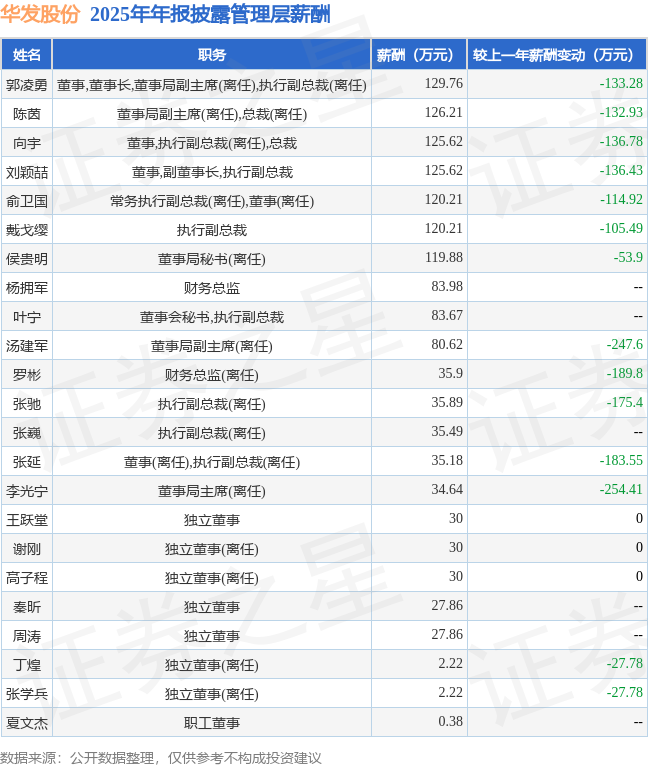The height and width of the screenshot is (767, 648).
Task: Click change value -175.4
Action: click(x=625, y=402)
